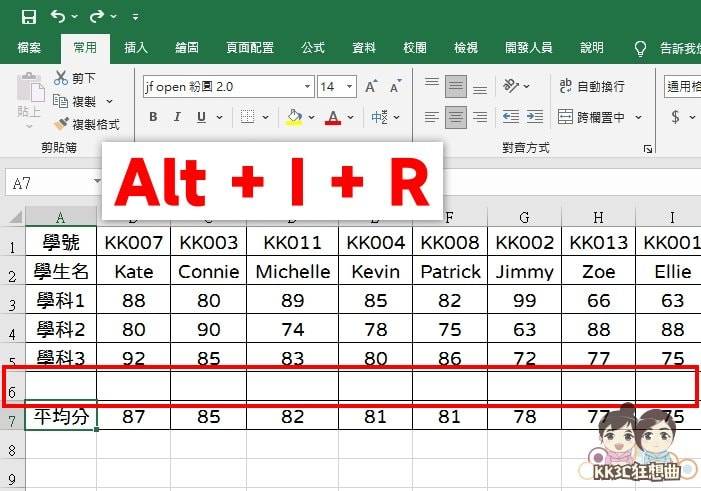701x491 pixels.
Task: Click the Cut (剪下) scissors icon
Action: tap(62, 77)
